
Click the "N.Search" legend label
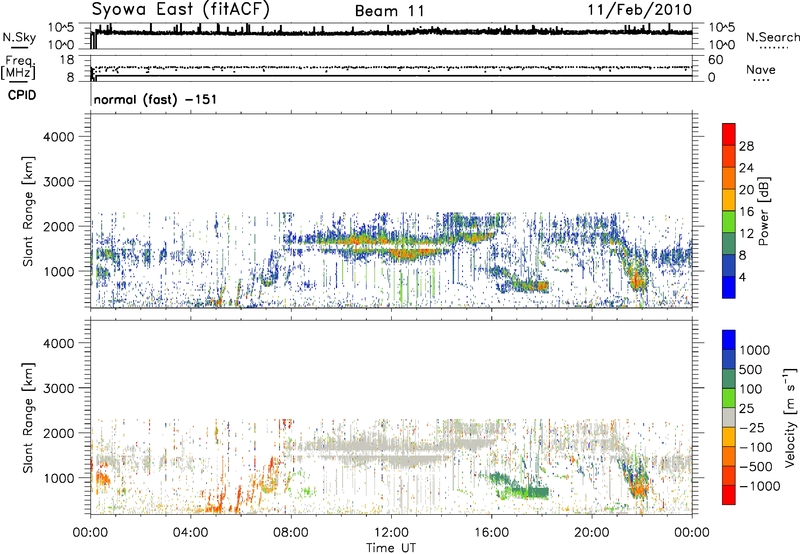coord(772,37)
